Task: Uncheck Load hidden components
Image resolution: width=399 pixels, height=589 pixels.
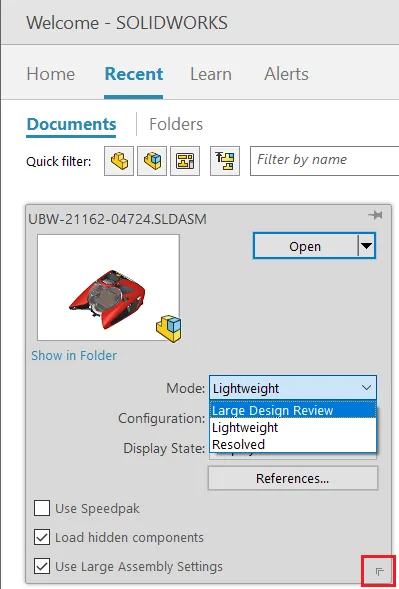Action: pos(42,537)
